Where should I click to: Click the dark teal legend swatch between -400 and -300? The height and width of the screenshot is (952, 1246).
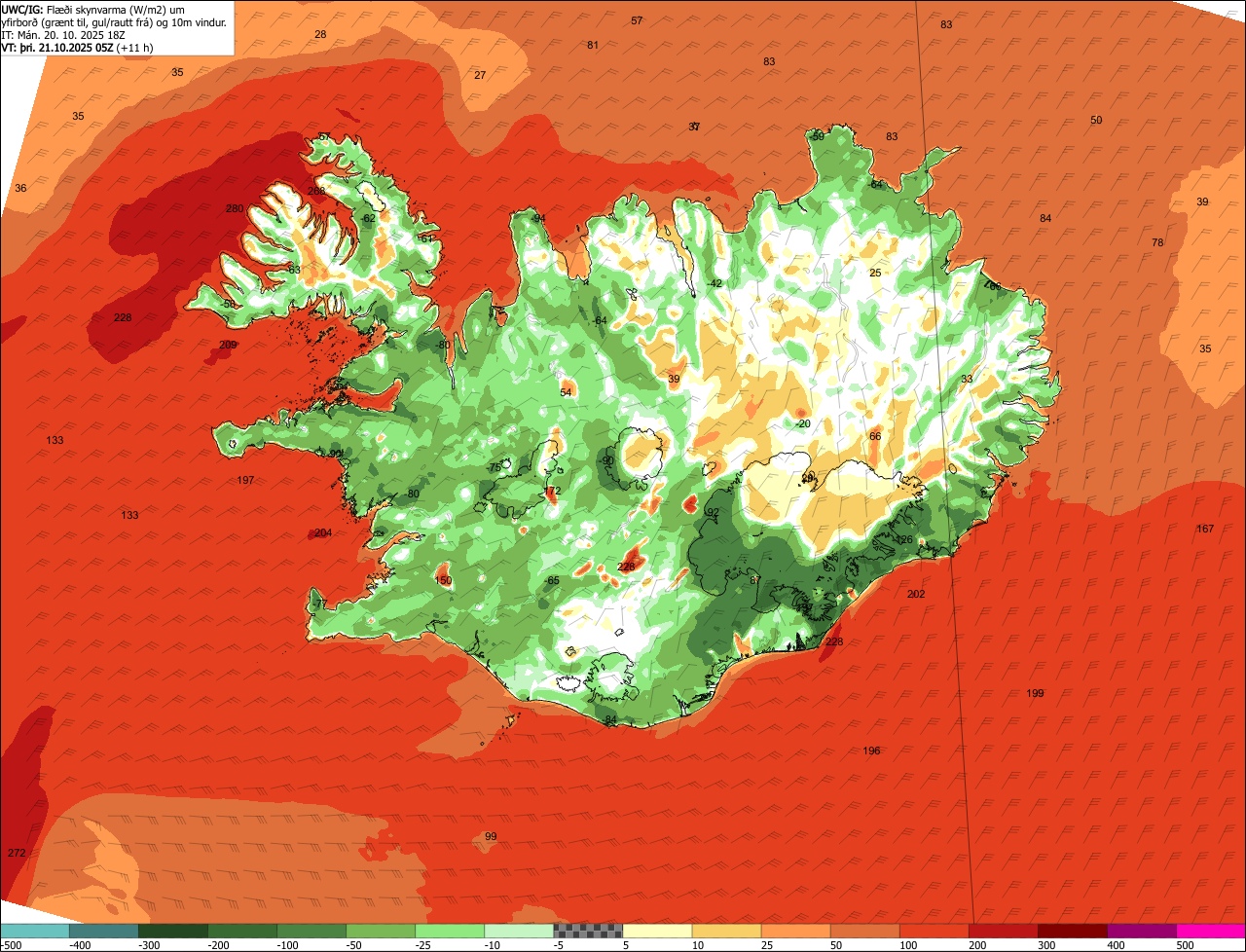[104, 931]
